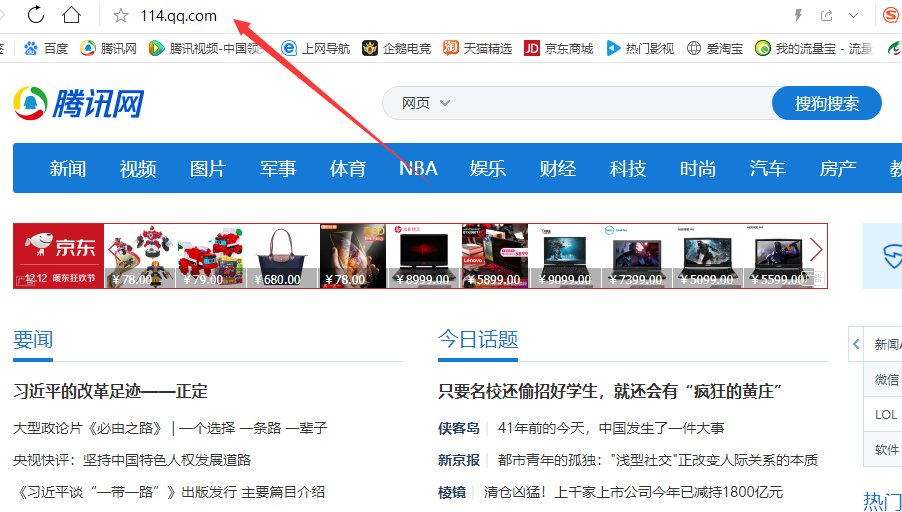Open the 时尚 navigation tab
The width and height of the screenshot is (902, 512).
point(698,169)
